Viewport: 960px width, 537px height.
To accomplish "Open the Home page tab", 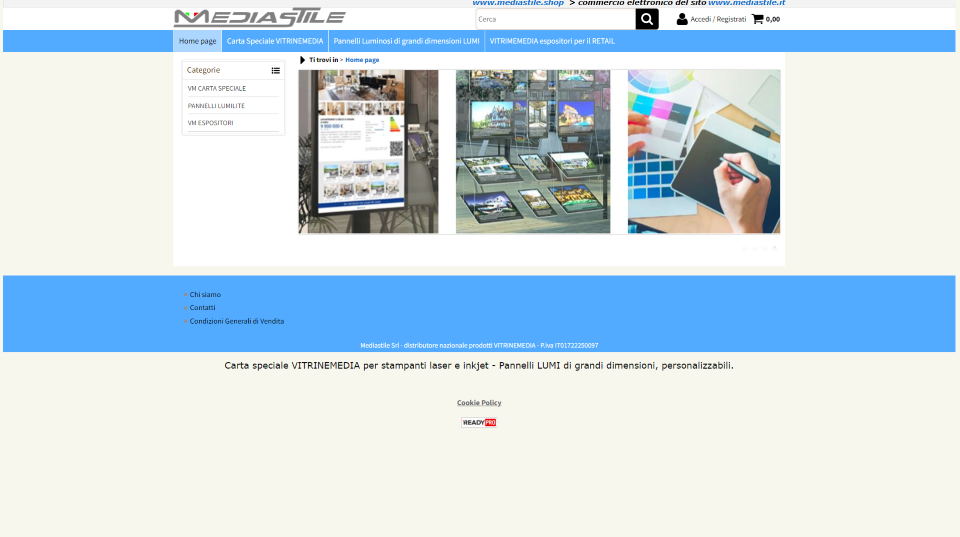I will tap(197, 41).
